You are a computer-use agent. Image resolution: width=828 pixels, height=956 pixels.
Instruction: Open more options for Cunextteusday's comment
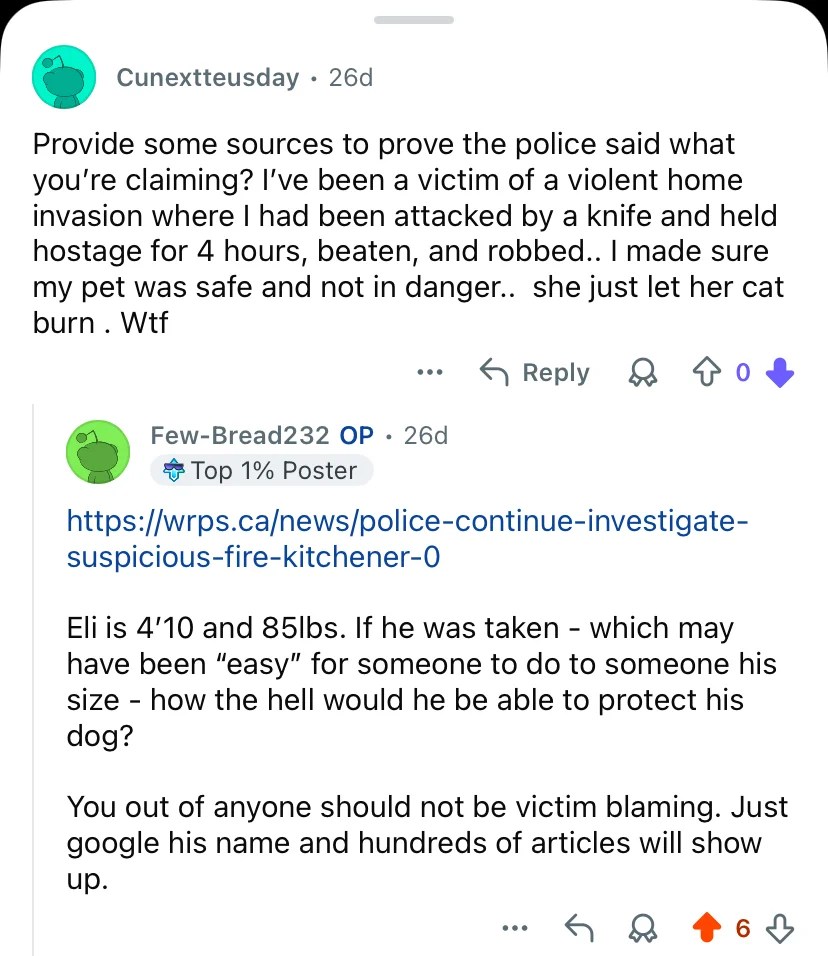click(430, 373)
